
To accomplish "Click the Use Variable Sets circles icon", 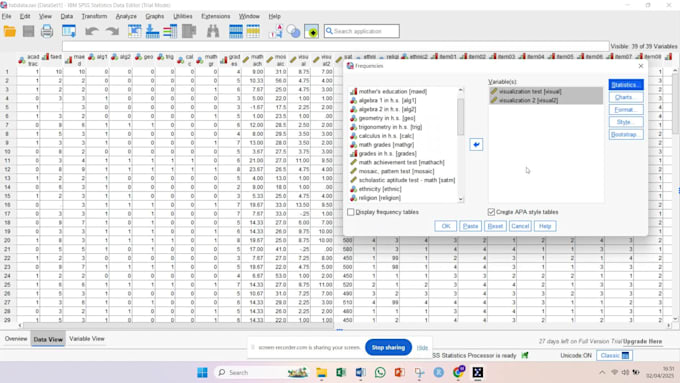I will coord(294,31).
